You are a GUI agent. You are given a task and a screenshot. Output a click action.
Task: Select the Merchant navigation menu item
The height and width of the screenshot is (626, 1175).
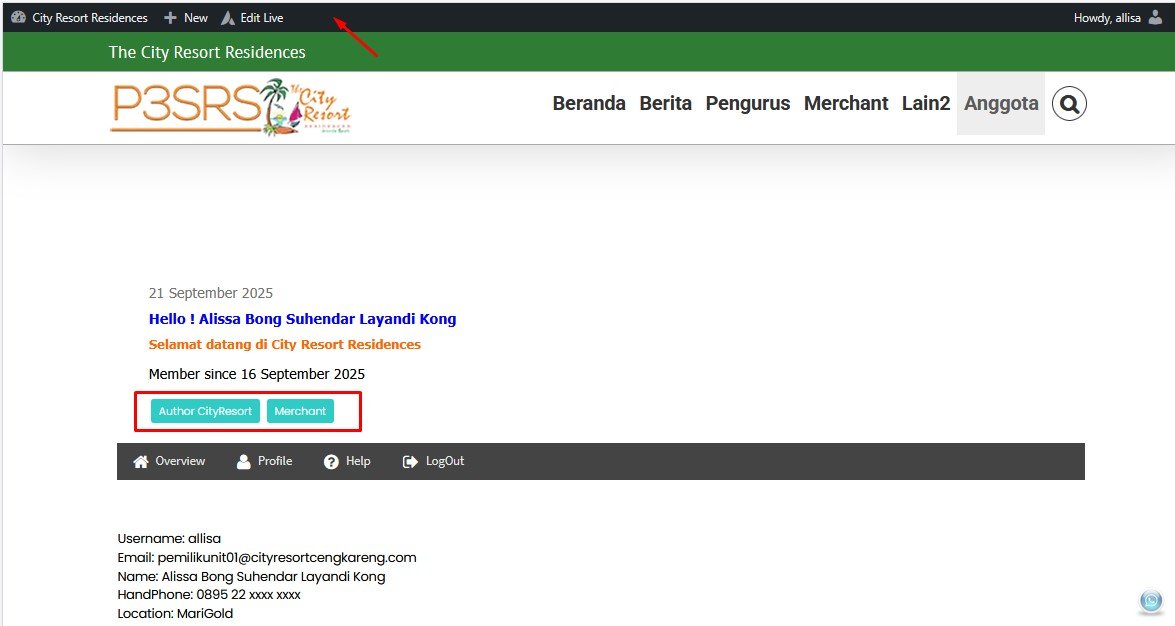(x=846, y=104)
